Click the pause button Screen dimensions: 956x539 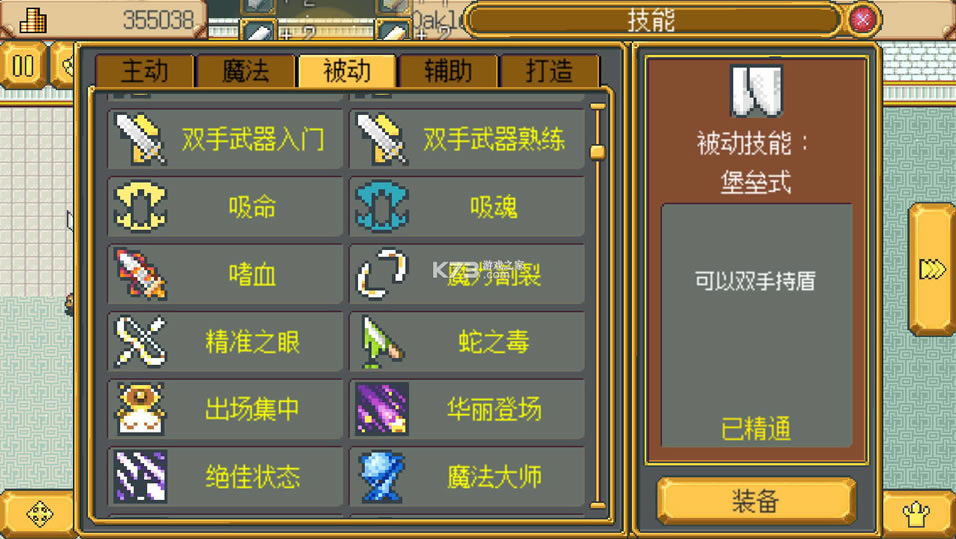click(x=23, y=66)
